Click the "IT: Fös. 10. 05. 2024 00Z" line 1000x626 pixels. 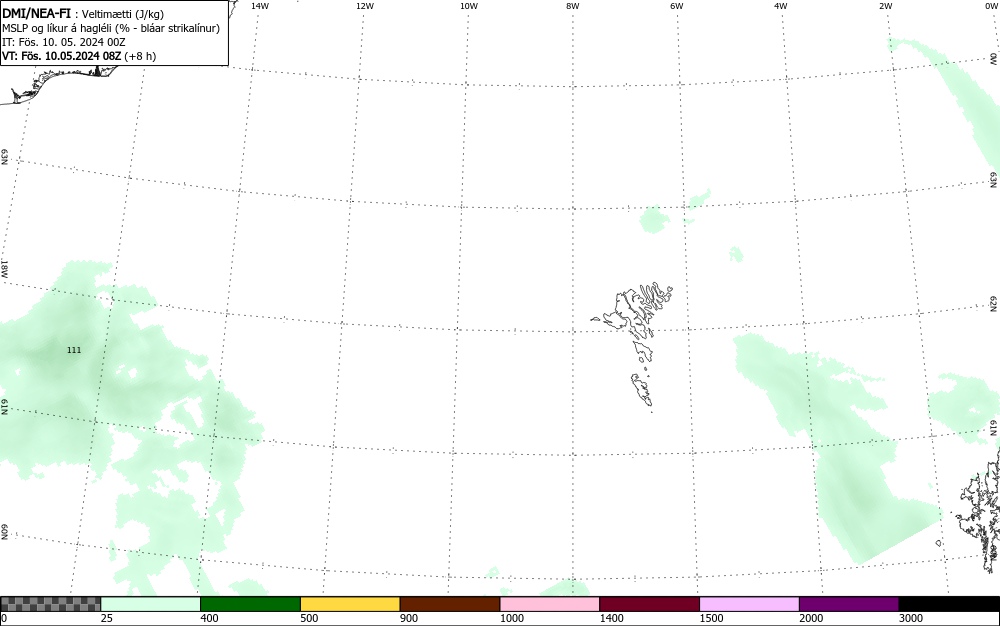pos(64,42)
